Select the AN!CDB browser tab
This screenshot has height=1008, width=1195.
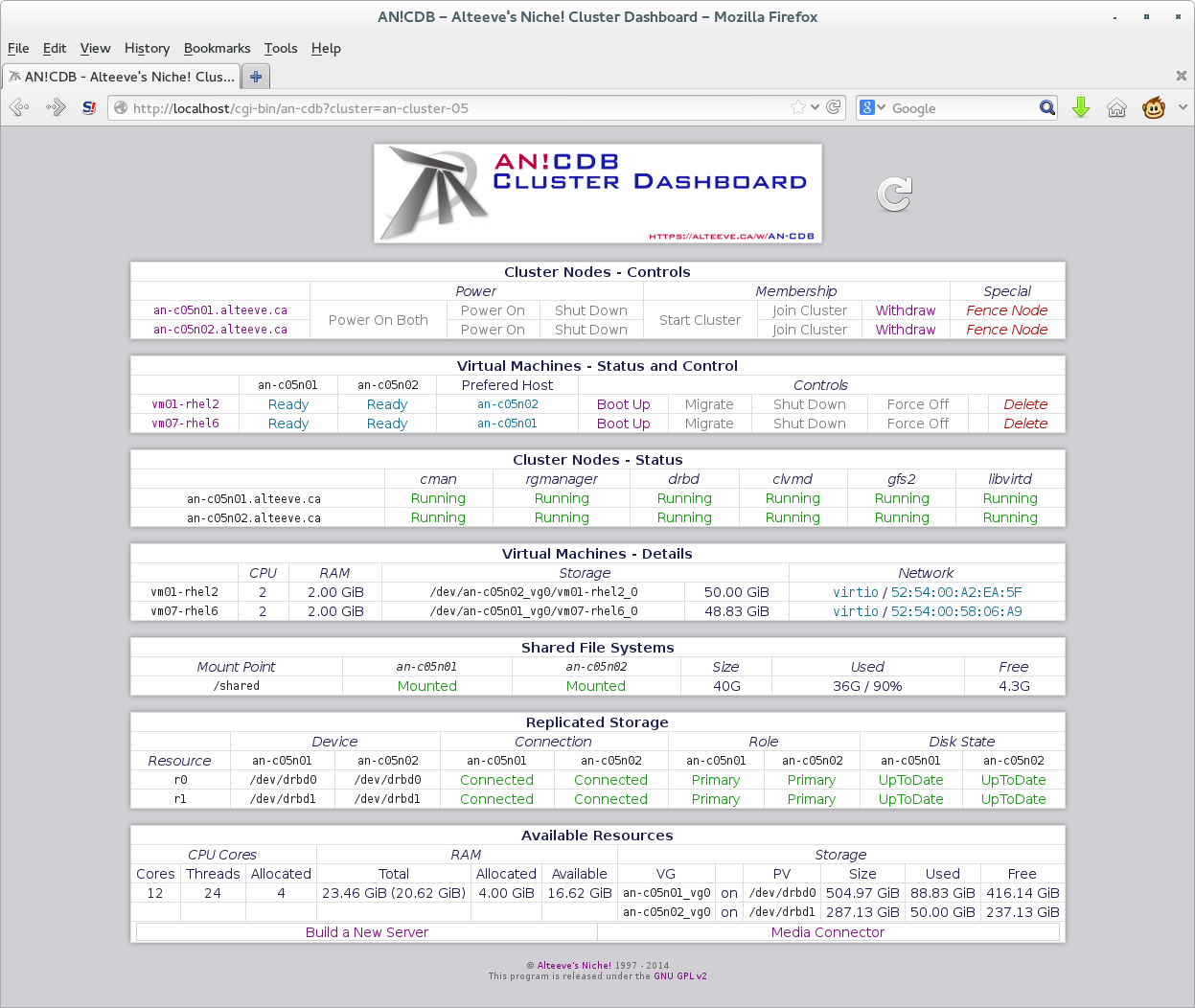[x=122, y=77]
